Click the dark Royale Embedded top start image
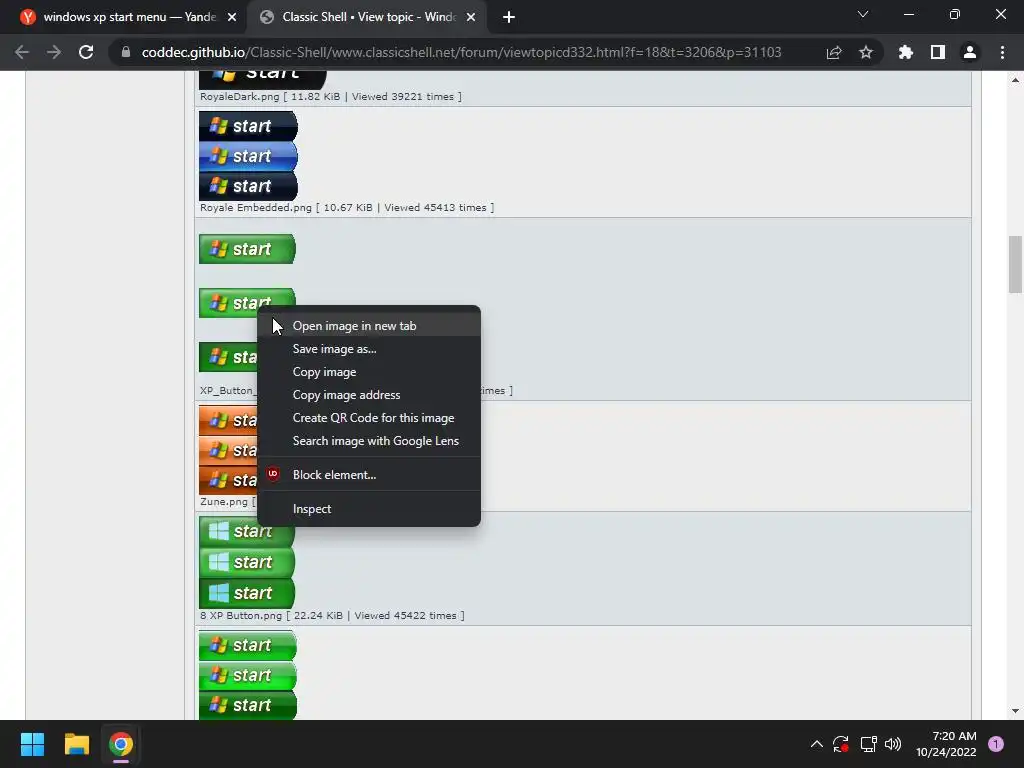This screenshot has height=768, width=1024. 248,126
